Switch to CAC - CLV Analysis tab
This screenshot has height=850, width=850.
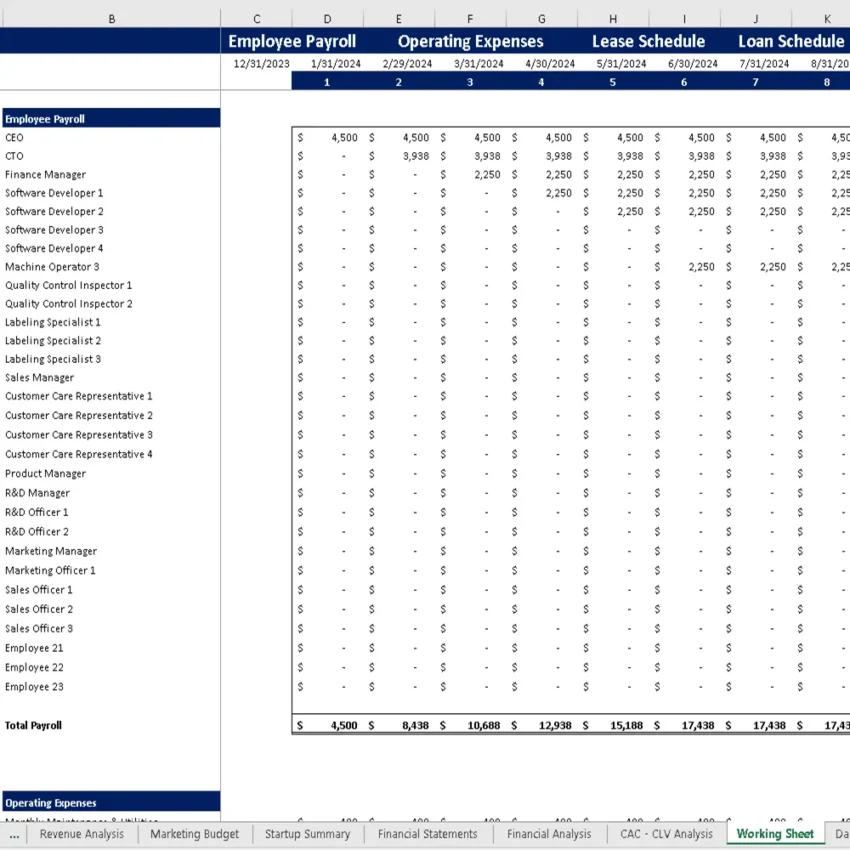pyautogui.click(x=666, y=834)
